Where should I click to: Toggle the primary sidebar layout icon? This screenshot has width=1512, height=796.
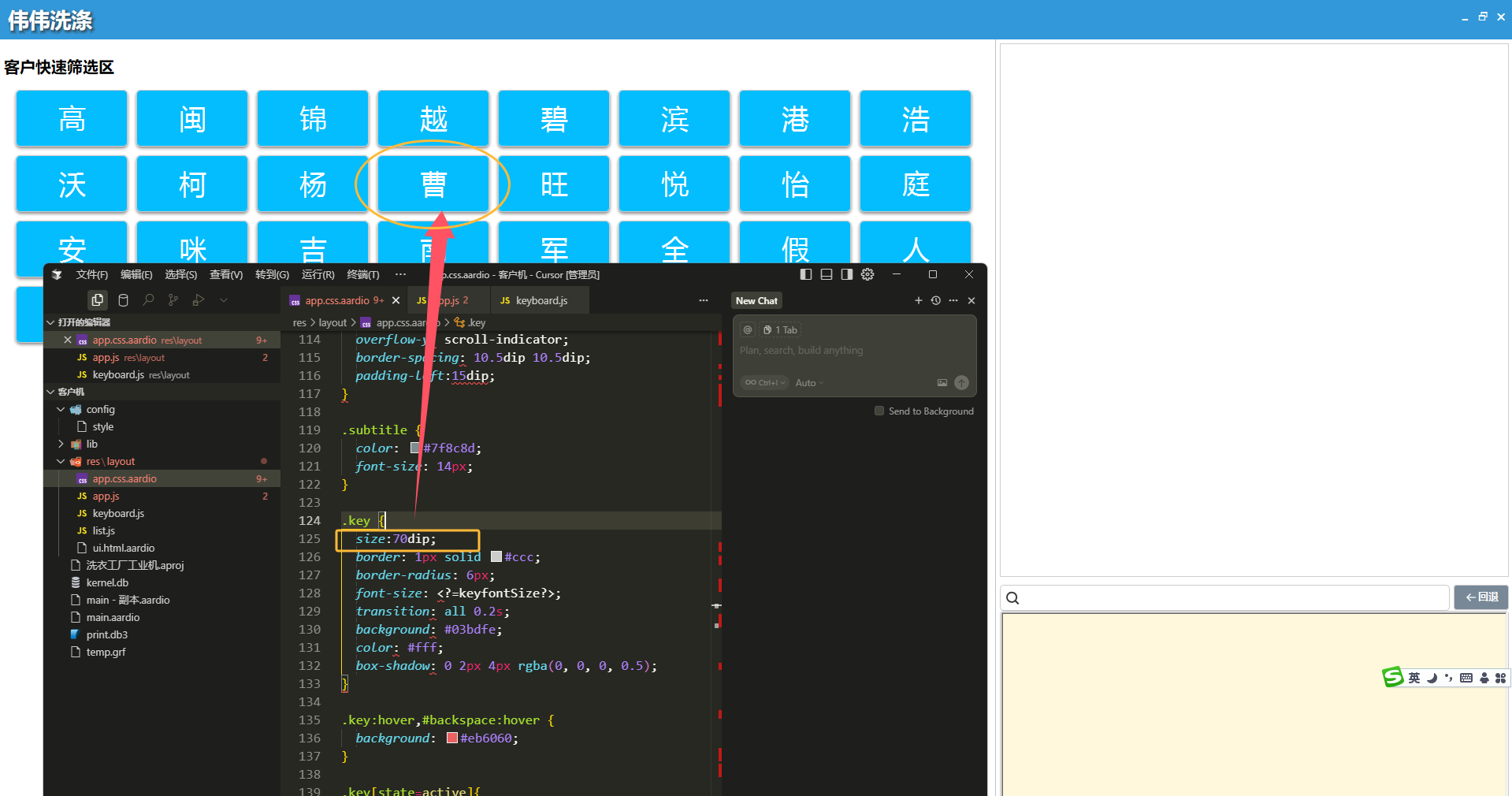click(805, 274)
